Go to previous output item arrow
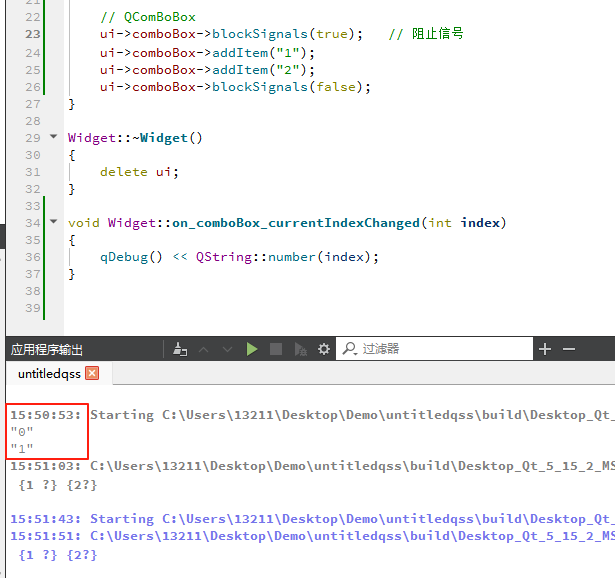 click(x=203, y=349)
